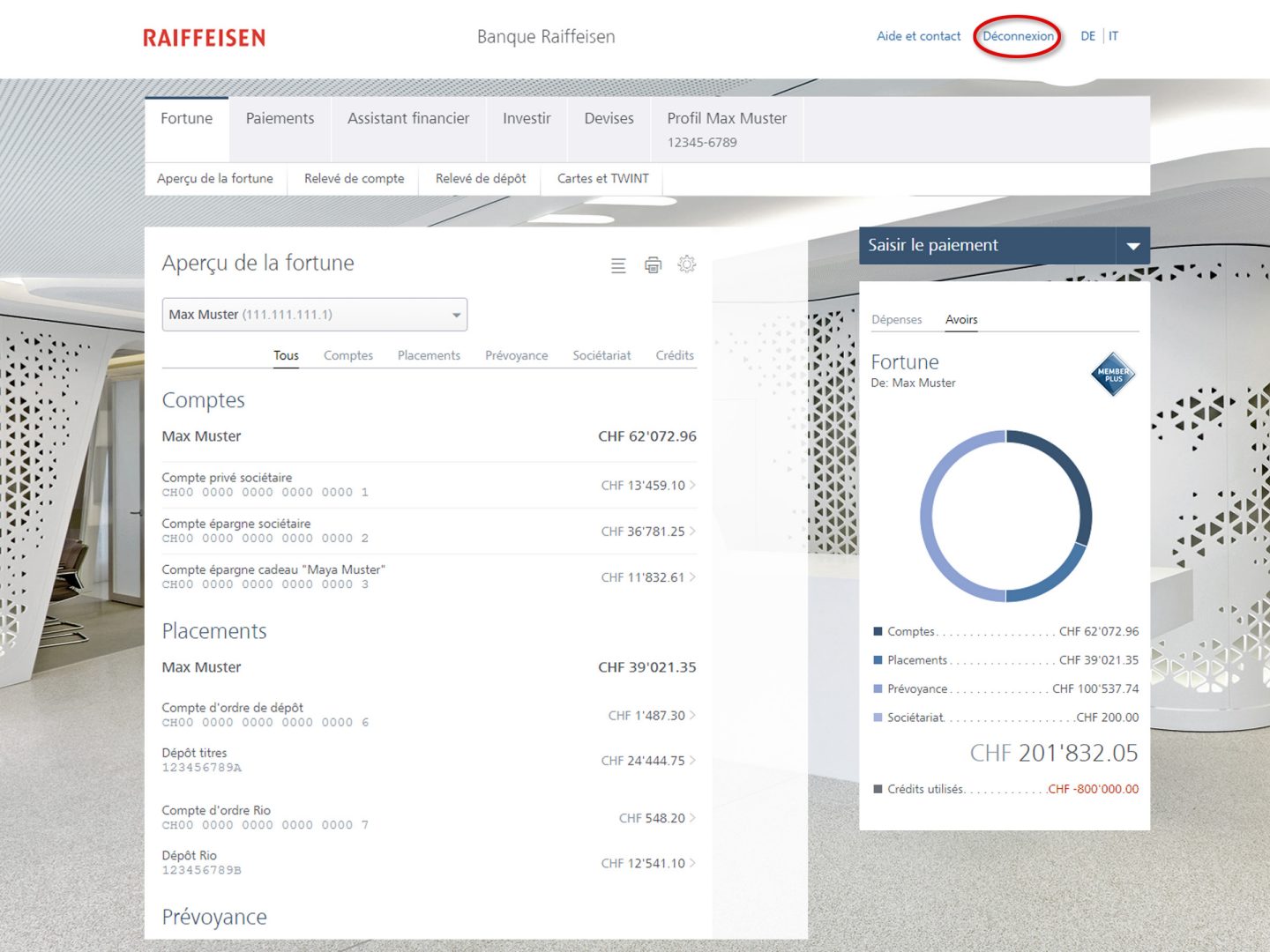
Task: Click the list view icon
Action: pos(618,265)
